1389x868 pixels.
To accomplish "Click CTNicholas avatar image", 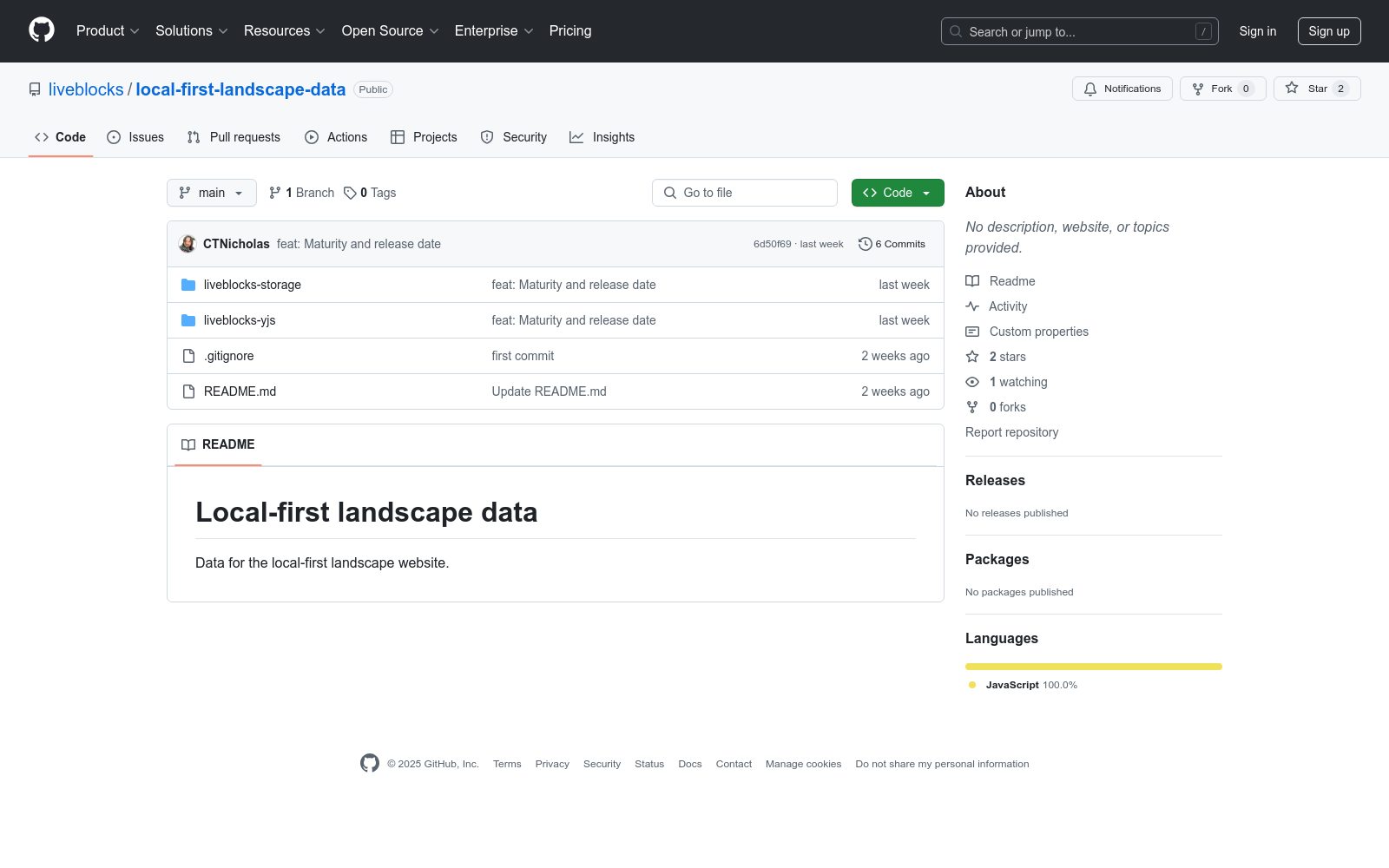I will (188, 244).
